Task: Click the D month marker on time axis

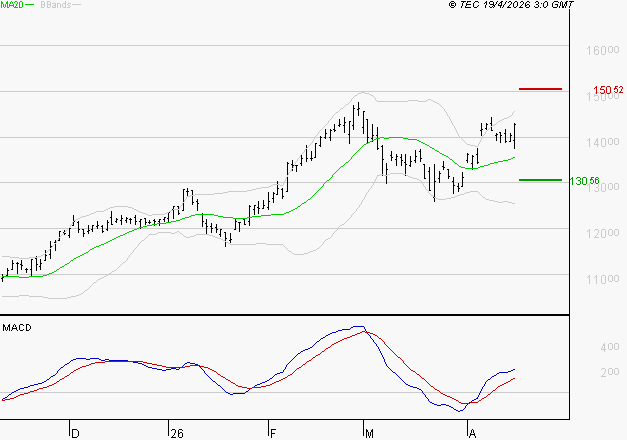Action: (x=75, y=433)
